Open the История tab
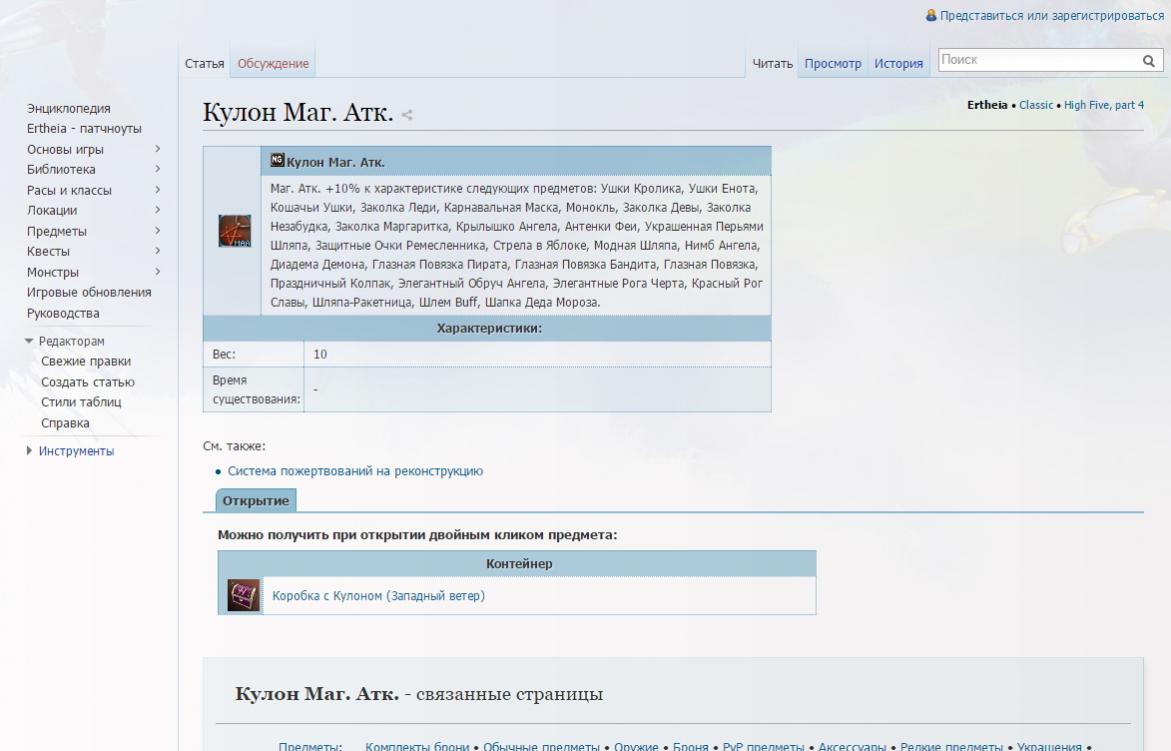Viewport: 1171px width, 751px height. click(898, 64)
